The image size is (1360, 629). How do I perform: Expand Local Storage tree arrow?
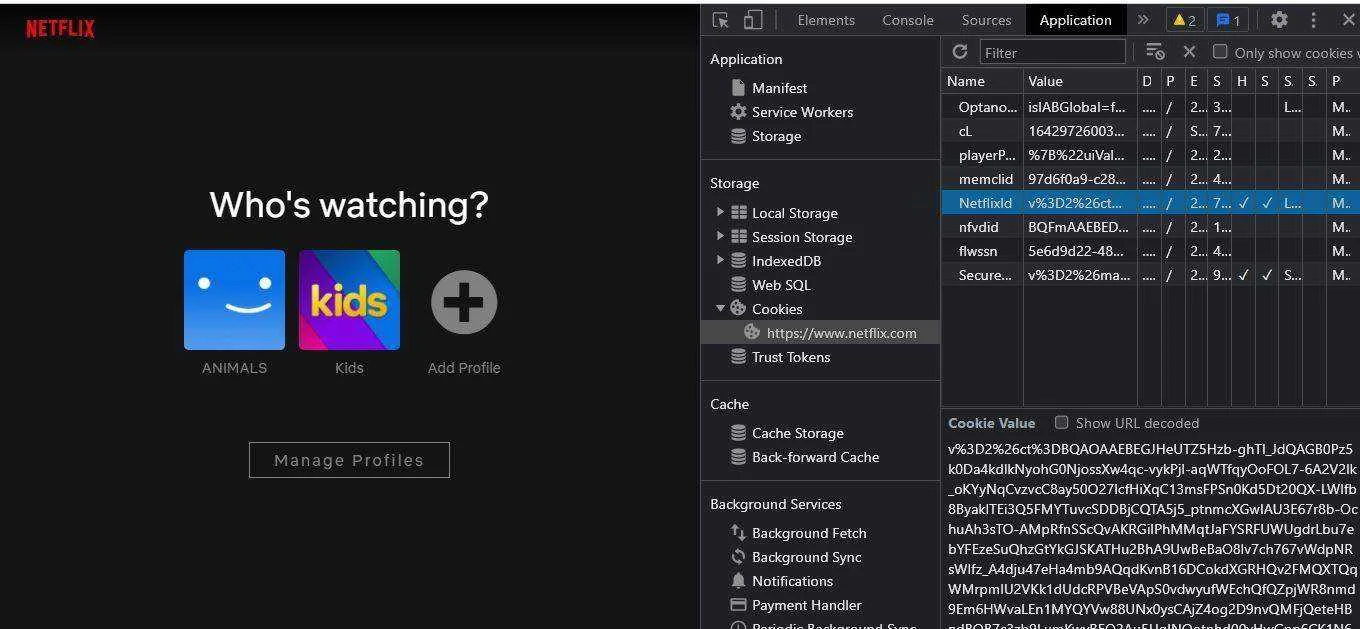click(720, 212)
